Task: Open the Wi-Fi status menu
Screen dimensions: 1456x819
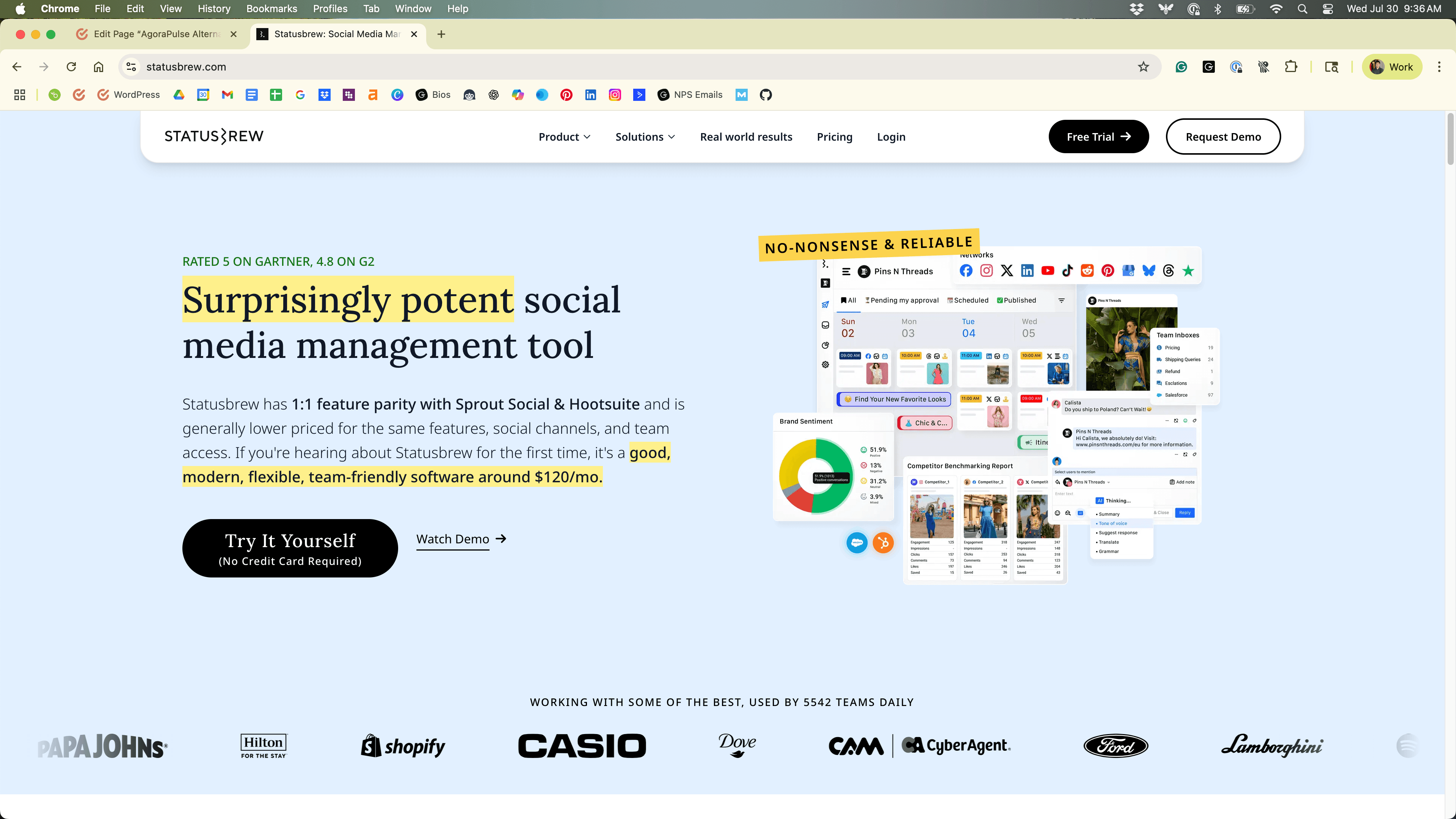Action: [1276, 8]
